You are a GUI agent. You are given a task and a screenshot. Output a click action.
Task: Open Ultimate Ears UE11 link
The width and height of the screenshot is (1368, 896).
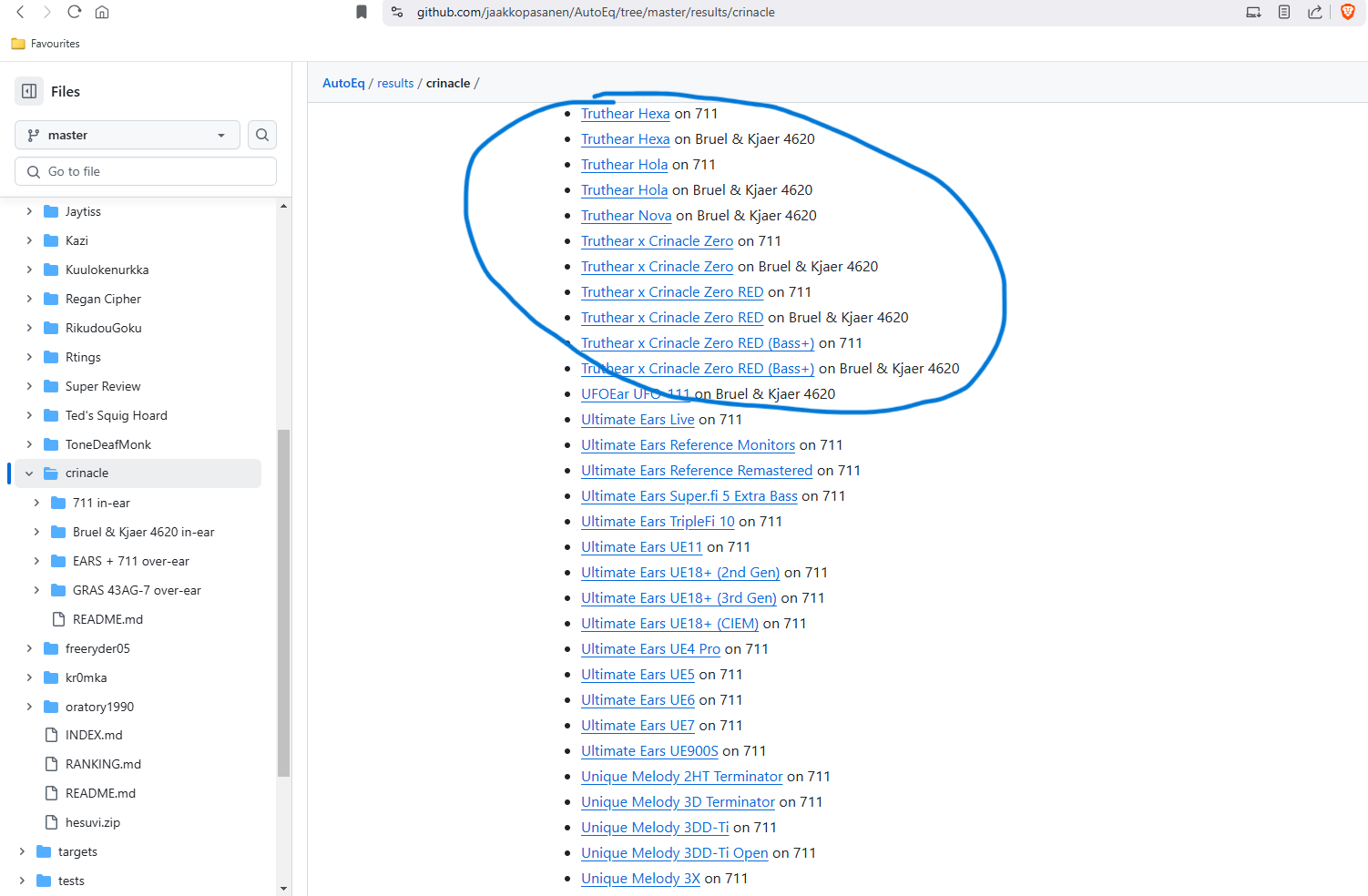[642, 546]
